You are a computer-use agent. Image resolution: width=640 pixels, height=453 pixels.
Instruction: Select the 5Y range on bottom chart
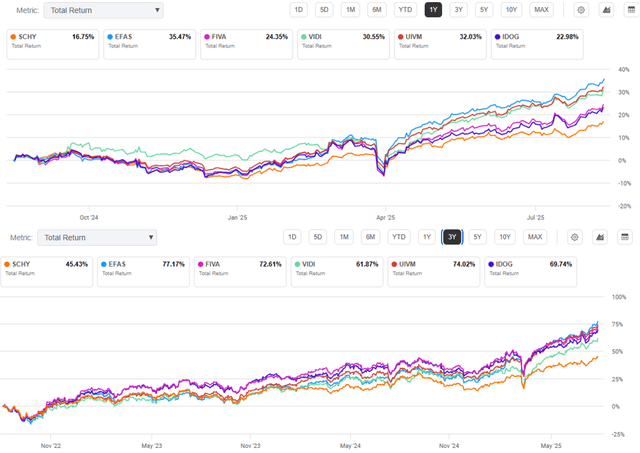click(478, 237)
